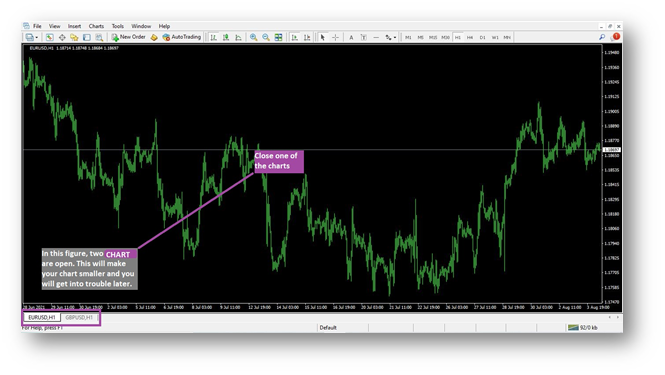Switch the timeframe to D1
The width and height of the screenshot is (665, 375).
coord(482,37)
